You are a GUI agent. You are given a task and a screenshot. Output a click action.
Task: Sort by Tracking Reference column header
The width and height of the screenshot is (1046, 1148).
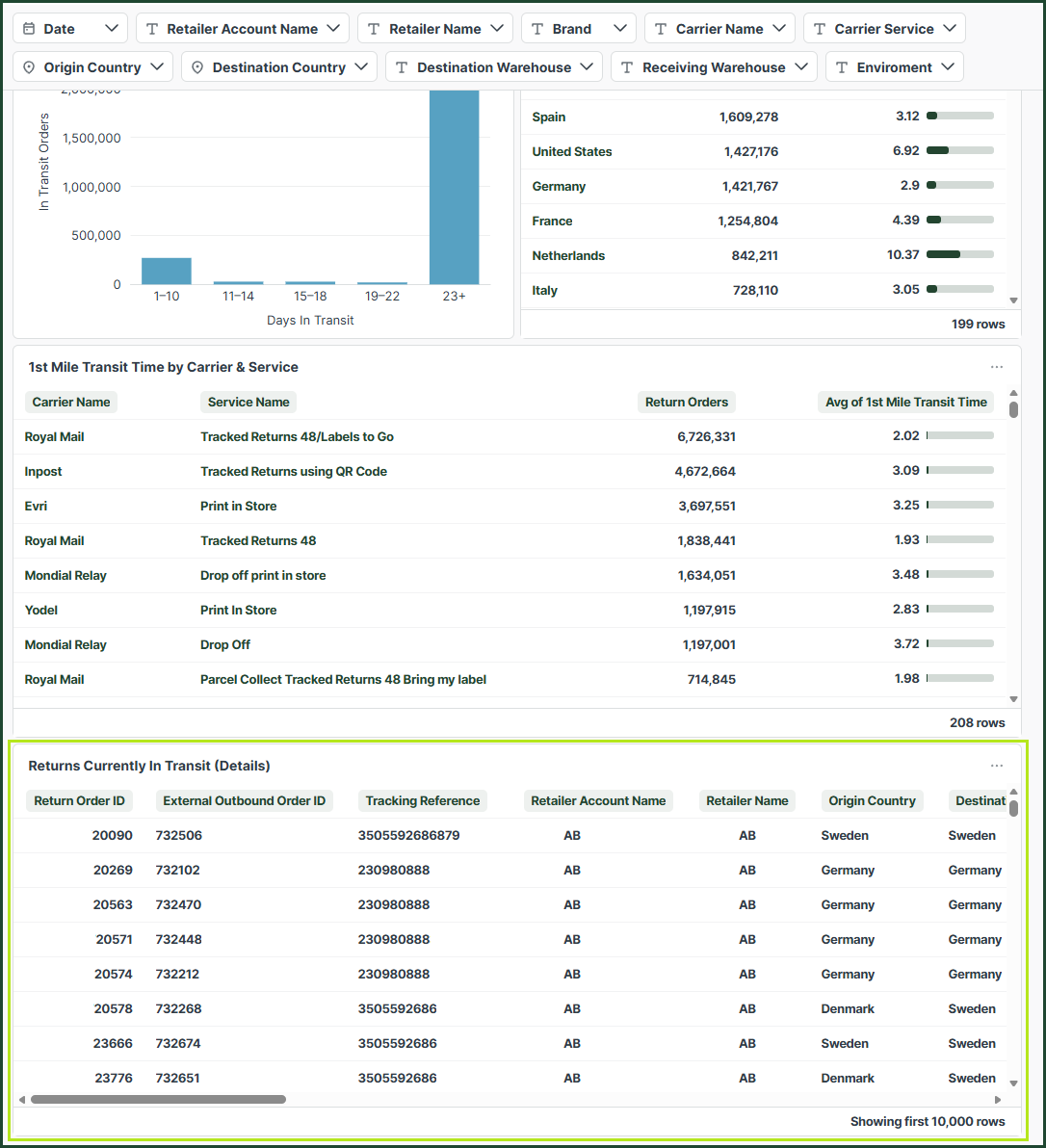click(423, 801)
